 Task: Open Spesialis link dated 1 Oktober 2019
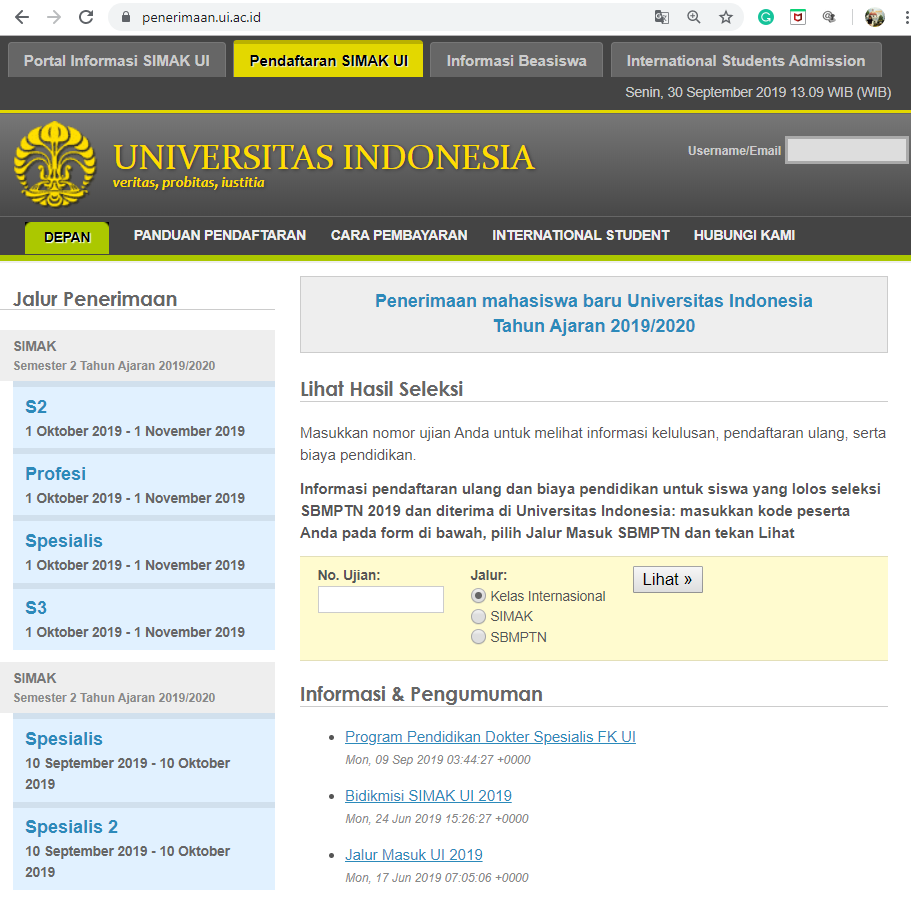64,540
